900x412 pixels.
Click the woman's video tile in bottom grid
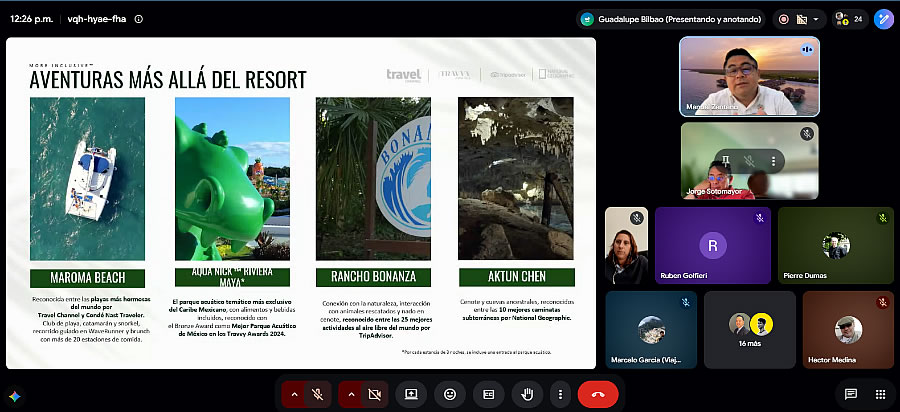click(626, 246)
